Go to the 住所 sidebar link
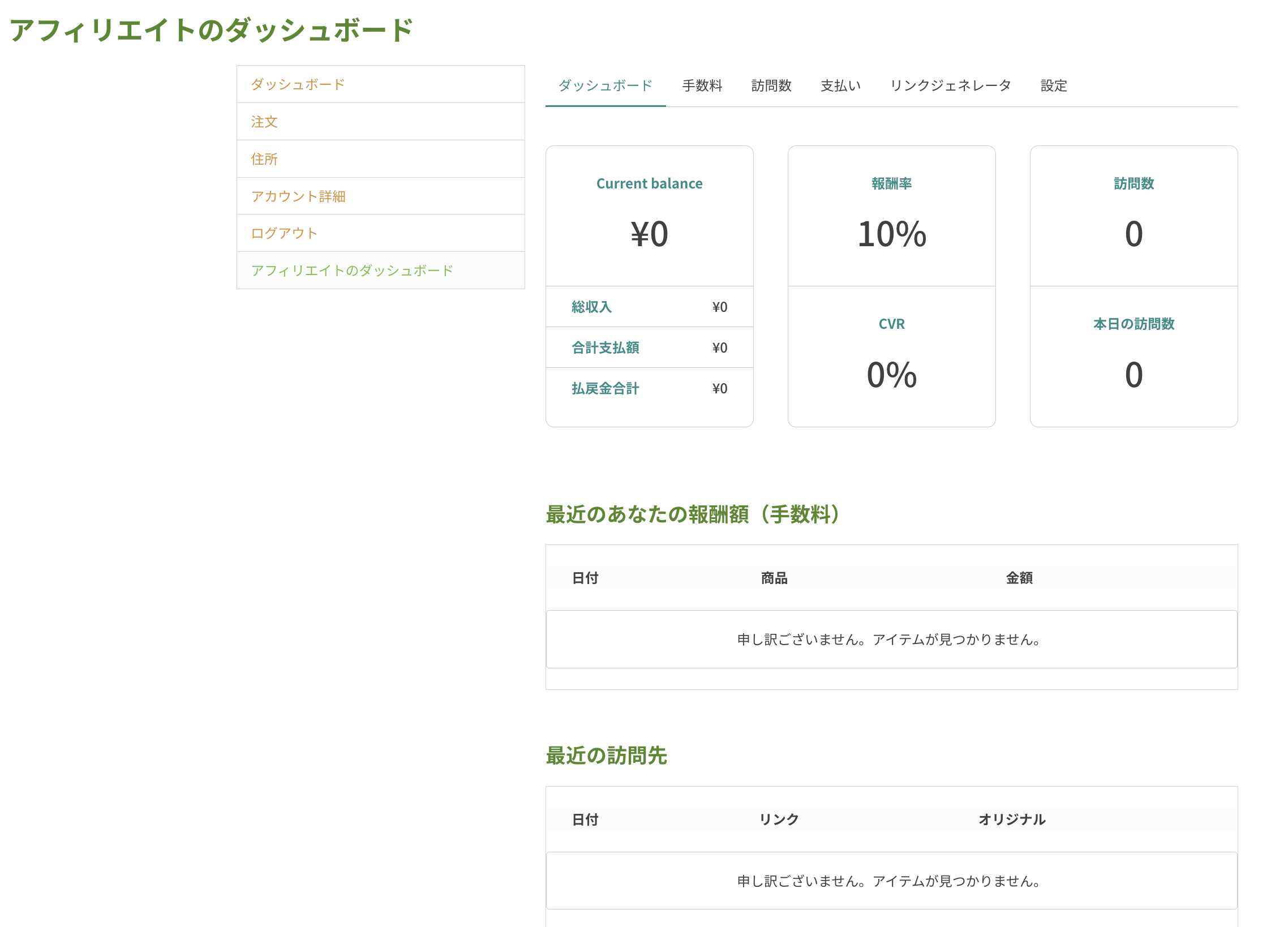 (x=264, y=159)
